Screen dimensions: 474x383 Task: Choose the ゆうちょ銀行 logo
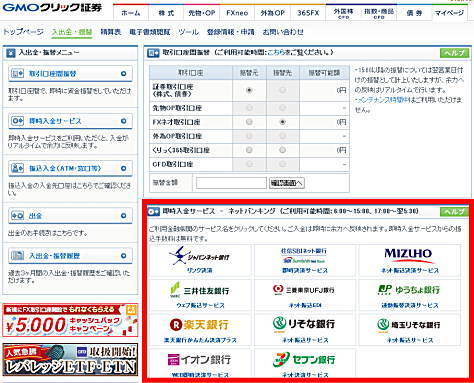click(x=409, y=290)
